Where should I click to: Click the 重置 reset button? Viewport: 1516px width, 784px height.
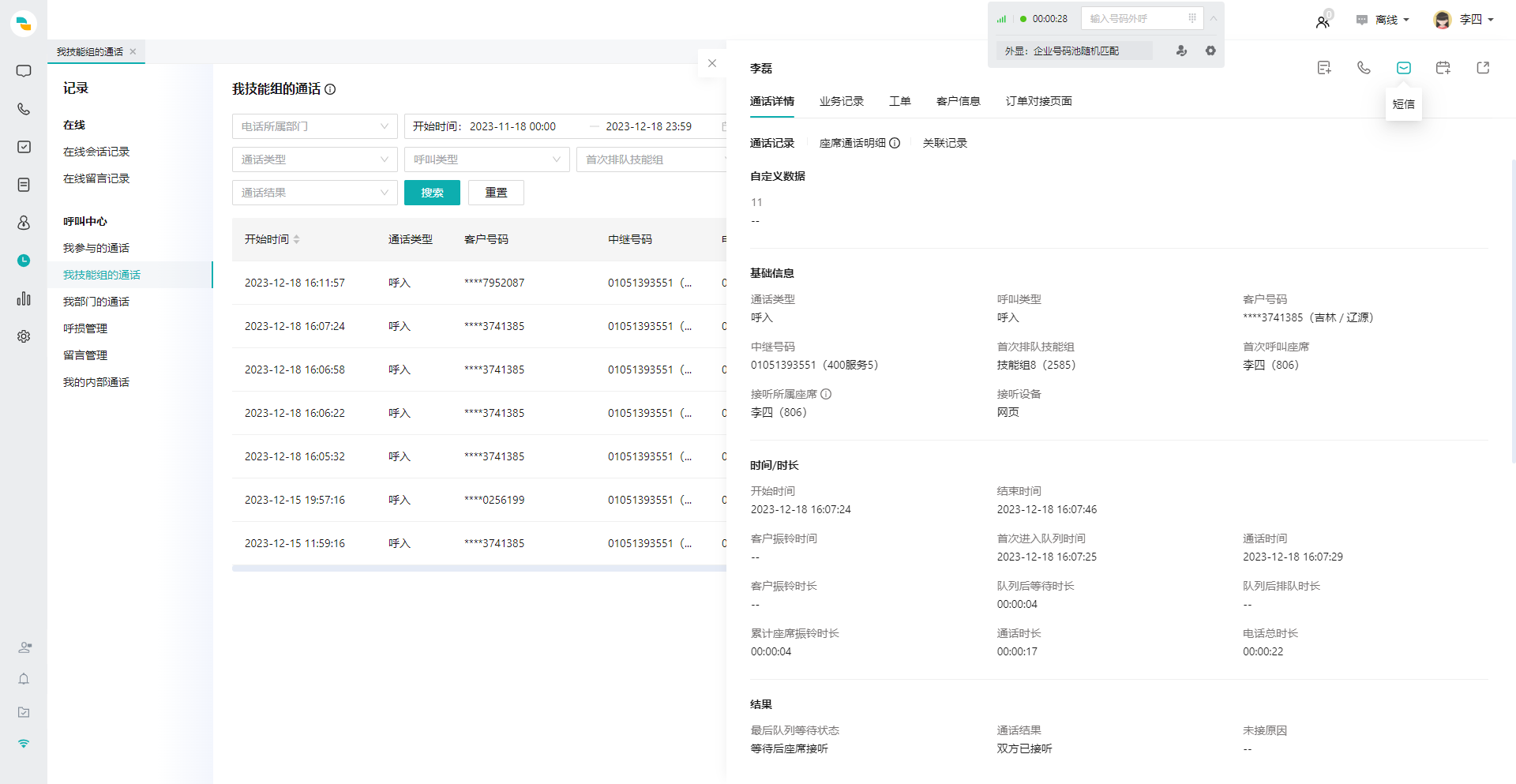tap(496, 193)
